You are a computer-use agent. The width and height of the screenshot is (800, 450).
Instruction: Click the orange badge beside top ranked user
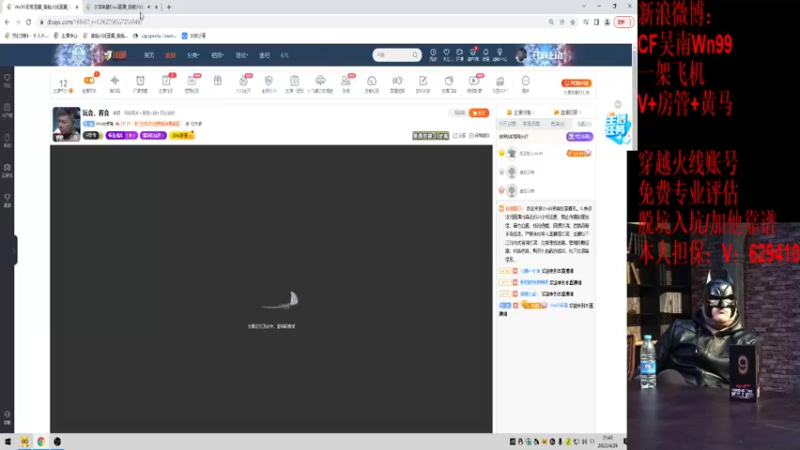click(579, 153)
